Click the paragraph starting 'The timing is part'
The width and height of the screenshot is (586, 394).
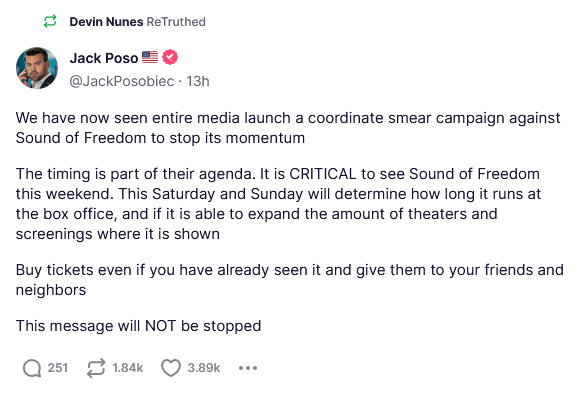tap(278, 204)
